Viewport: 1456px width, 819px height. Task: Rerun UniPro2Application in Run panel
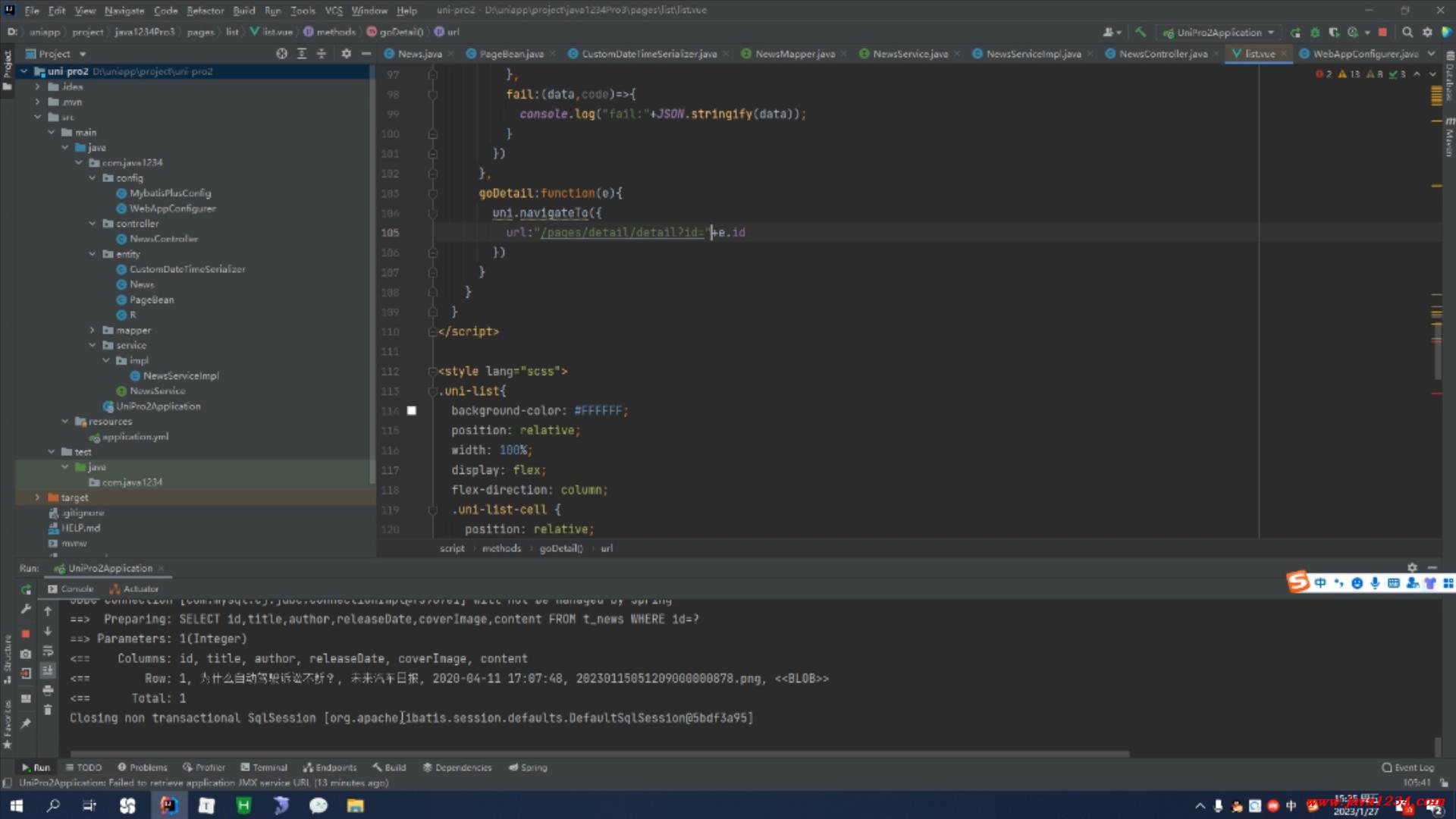[x=26, y=589]
